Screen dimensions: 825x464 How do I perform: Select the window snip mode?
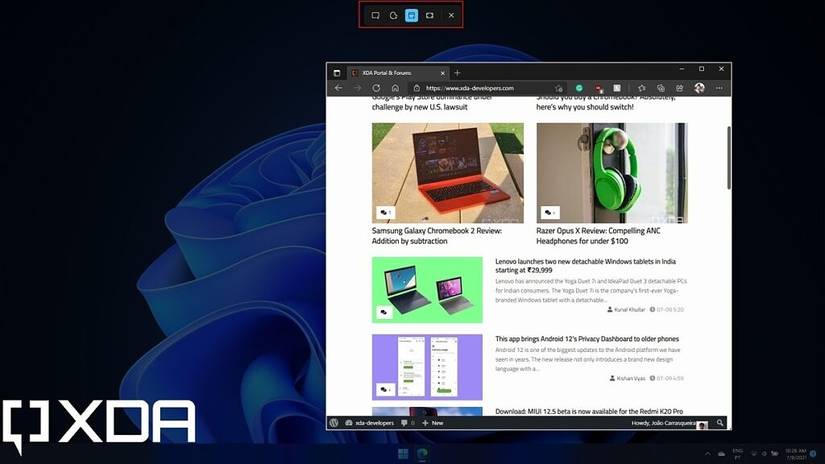(411, 15)
